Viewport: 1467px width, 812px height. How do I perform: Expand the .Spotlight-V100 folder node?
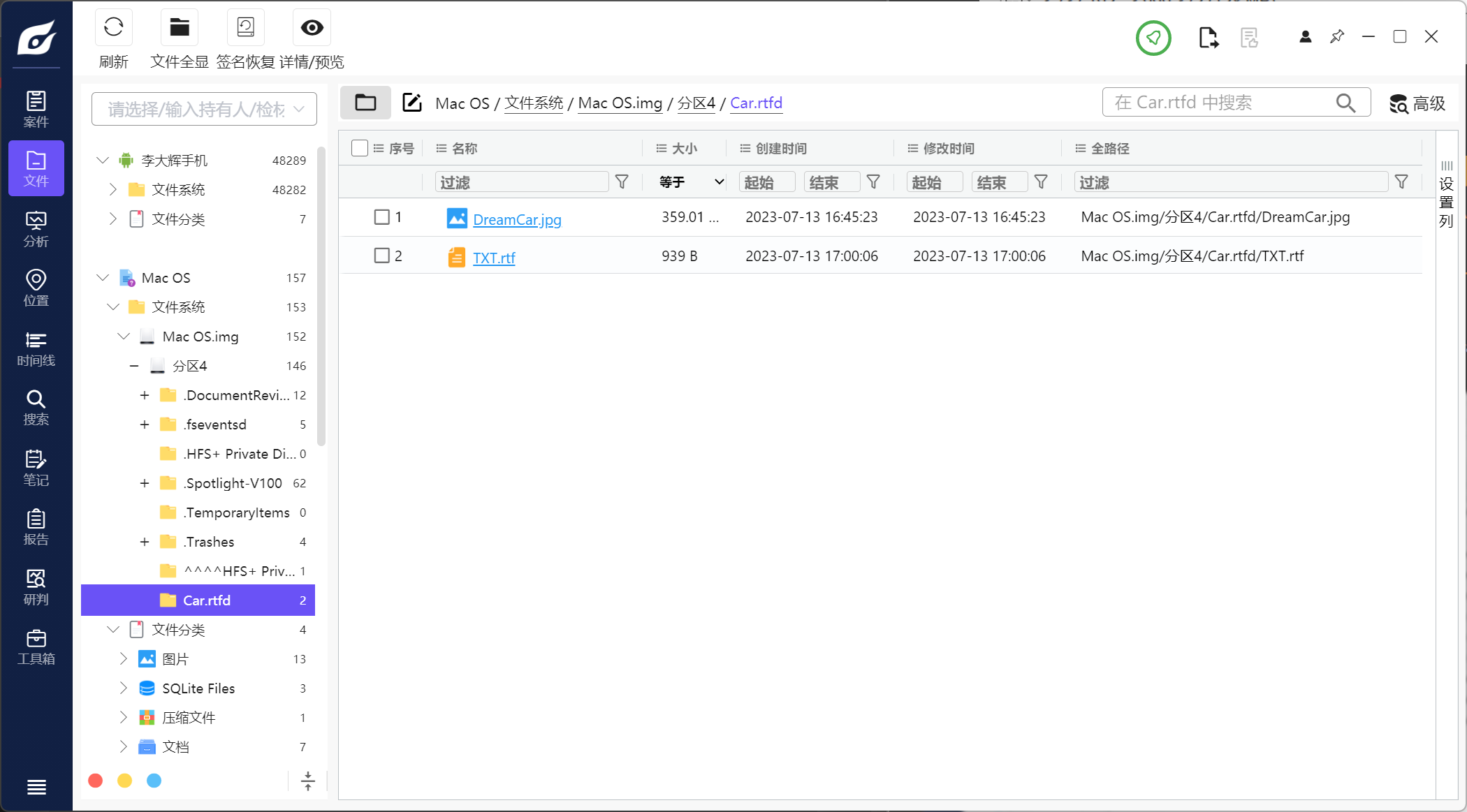[145, 483]
